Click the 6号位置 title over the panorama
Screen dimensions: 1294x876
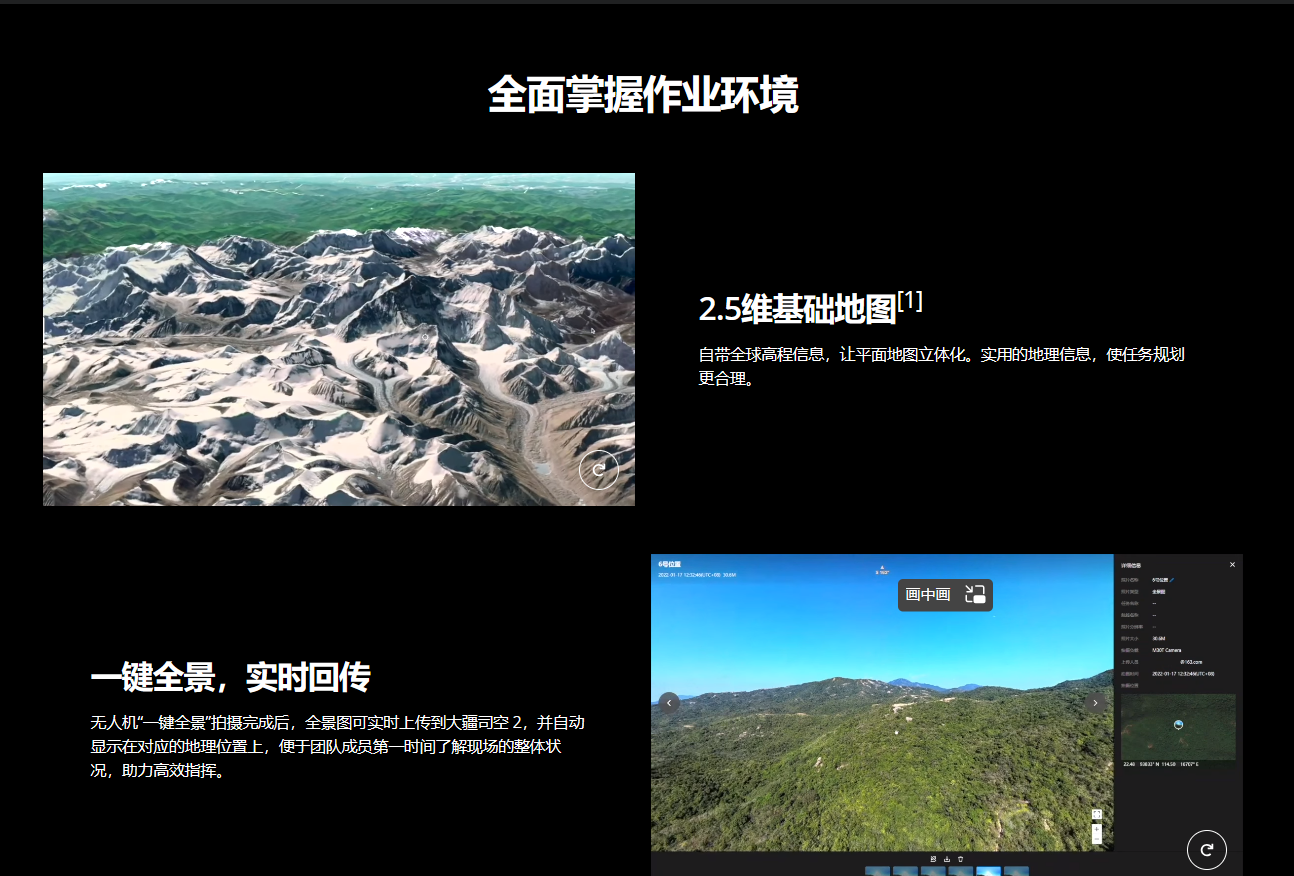point(669,564)
